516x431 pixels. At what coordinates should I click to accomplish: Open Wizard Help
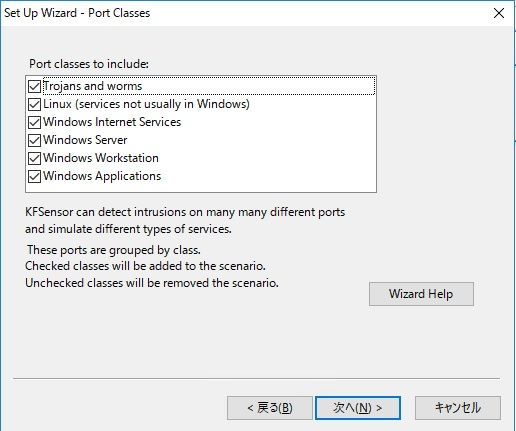pyautogui.click(x=421, y=294)
